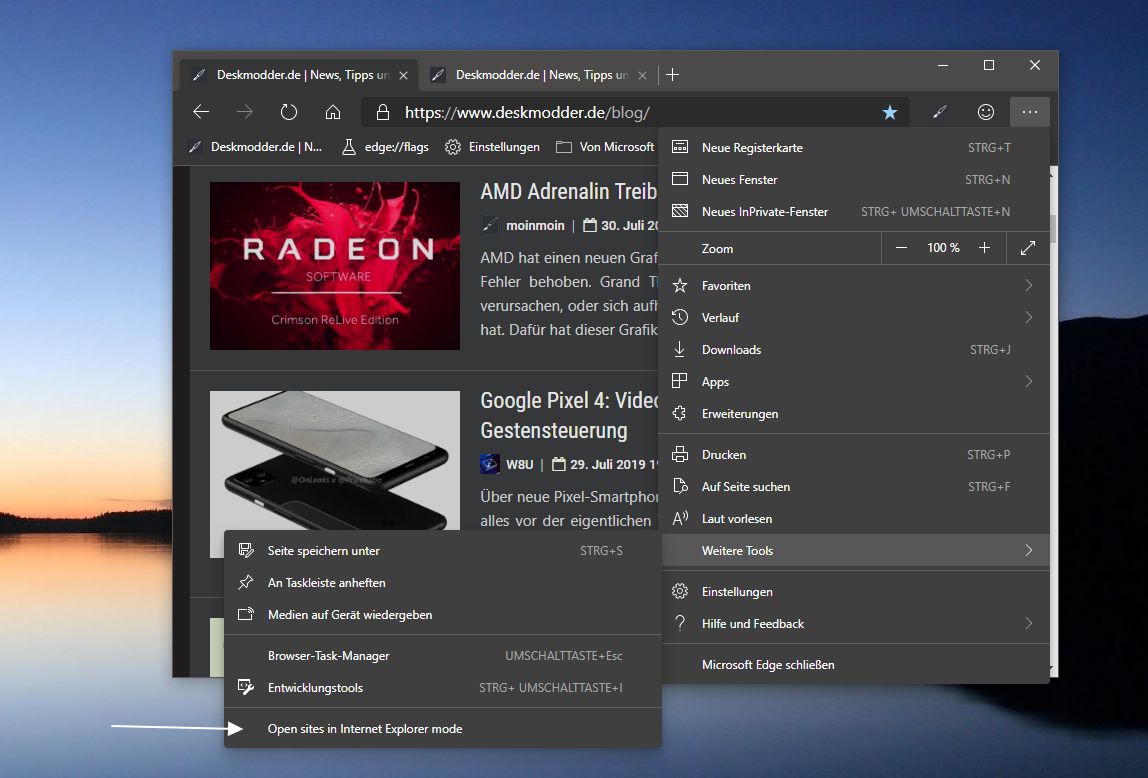Maximize the Edge browser window
This screenshot has height=778, width=1148.
pyautogui.click(x=988, y=65)
